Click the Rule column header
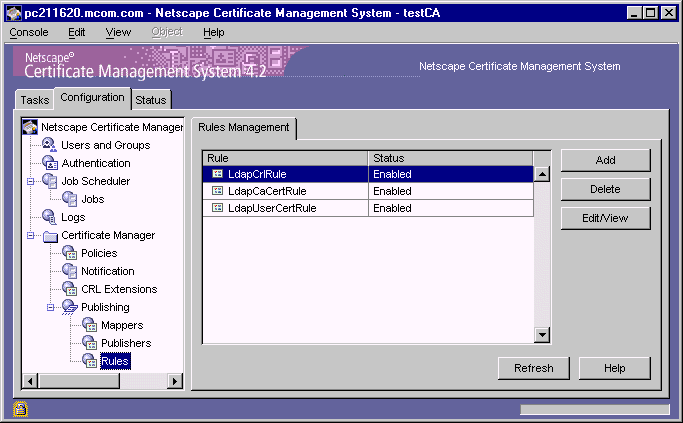Screen dimensions: 683x423 286,158
